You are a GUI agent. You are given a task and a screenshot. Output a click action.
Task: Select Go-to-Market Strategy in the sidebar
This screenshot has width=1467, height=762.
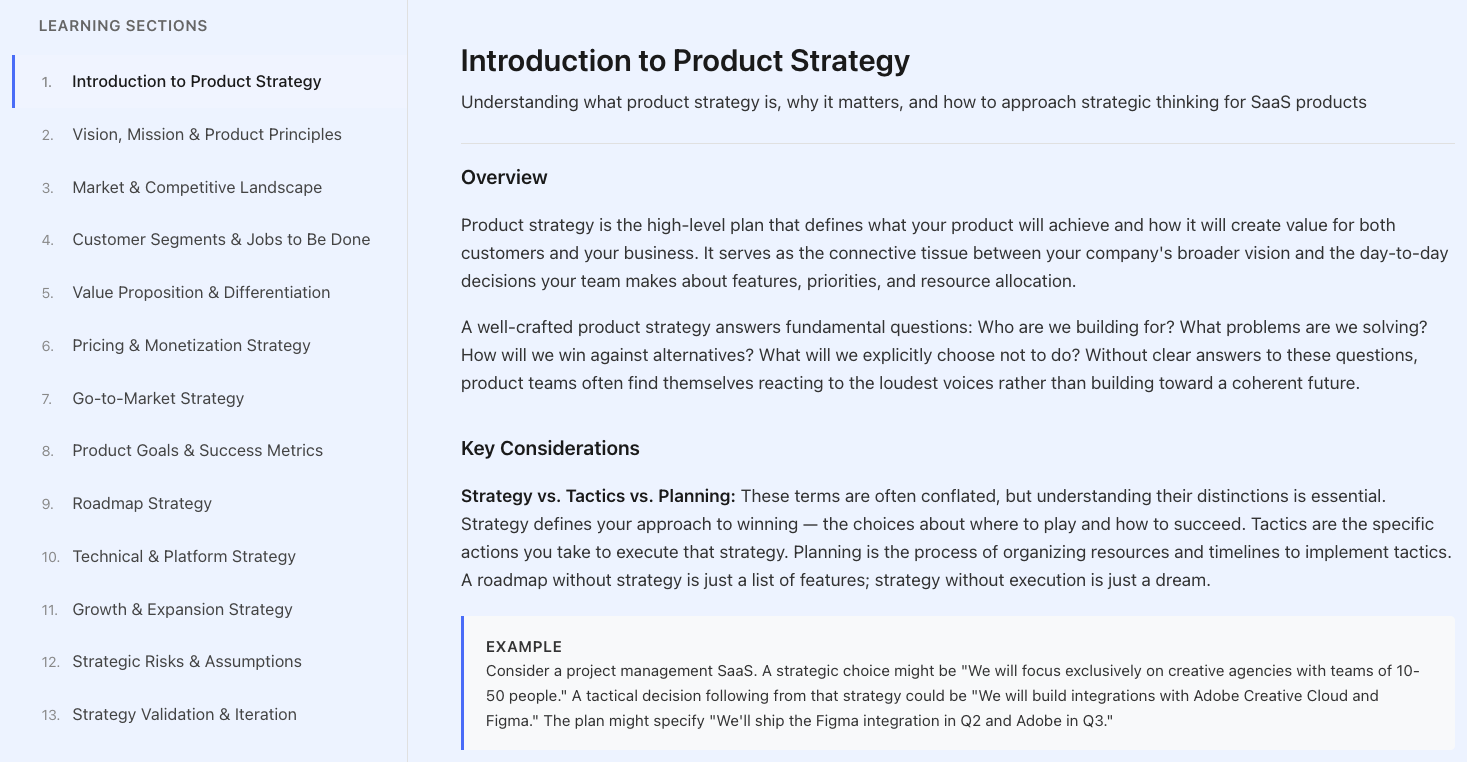click(x=158, y=399)
